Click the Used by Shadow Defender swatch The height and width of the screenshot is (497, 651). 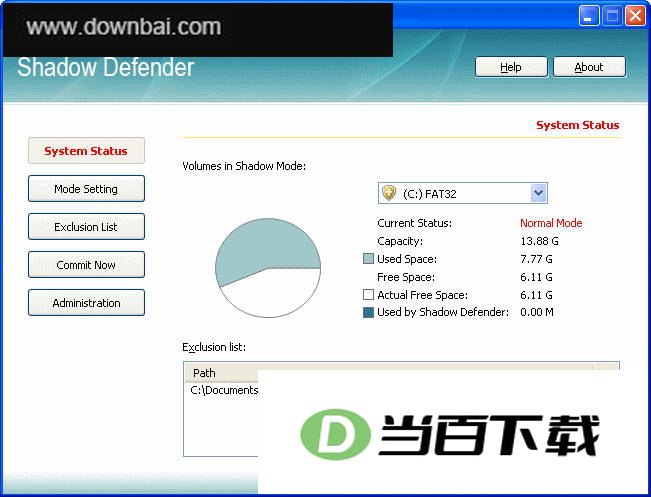(x=368, y=312)
